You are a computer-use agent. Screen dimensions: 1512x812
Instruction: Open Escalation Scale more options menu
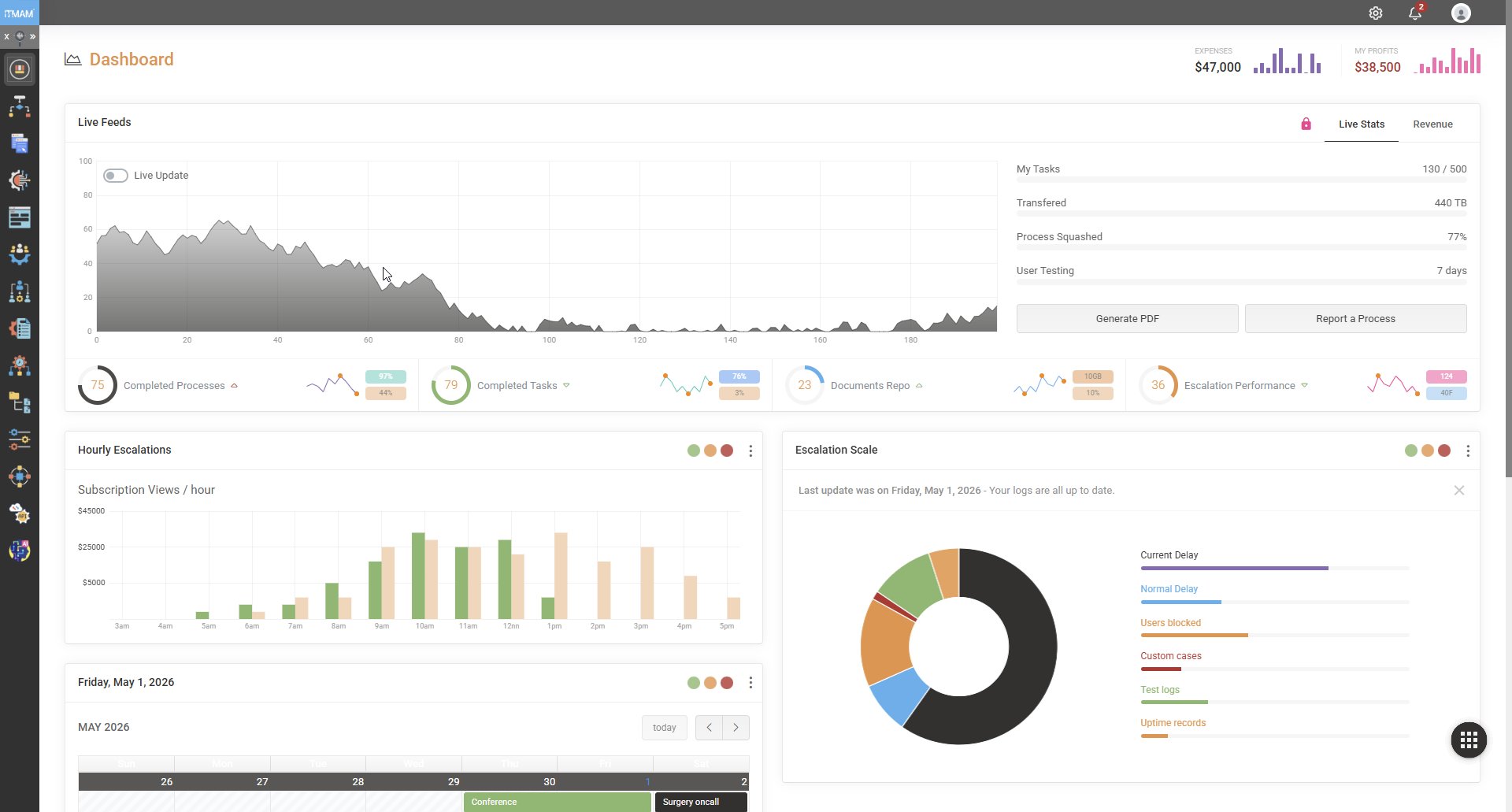(1468, 450)
